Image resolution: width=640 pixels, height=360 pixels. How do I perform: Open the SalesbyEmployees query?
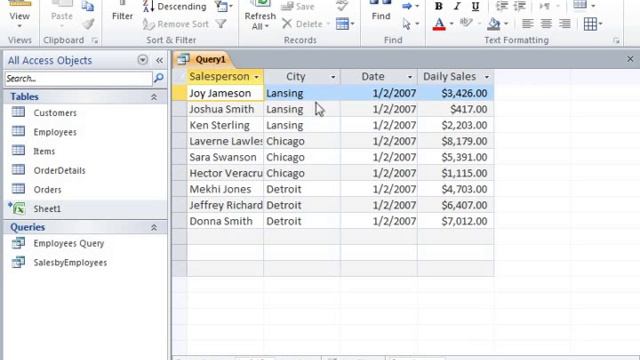[70, 263]
